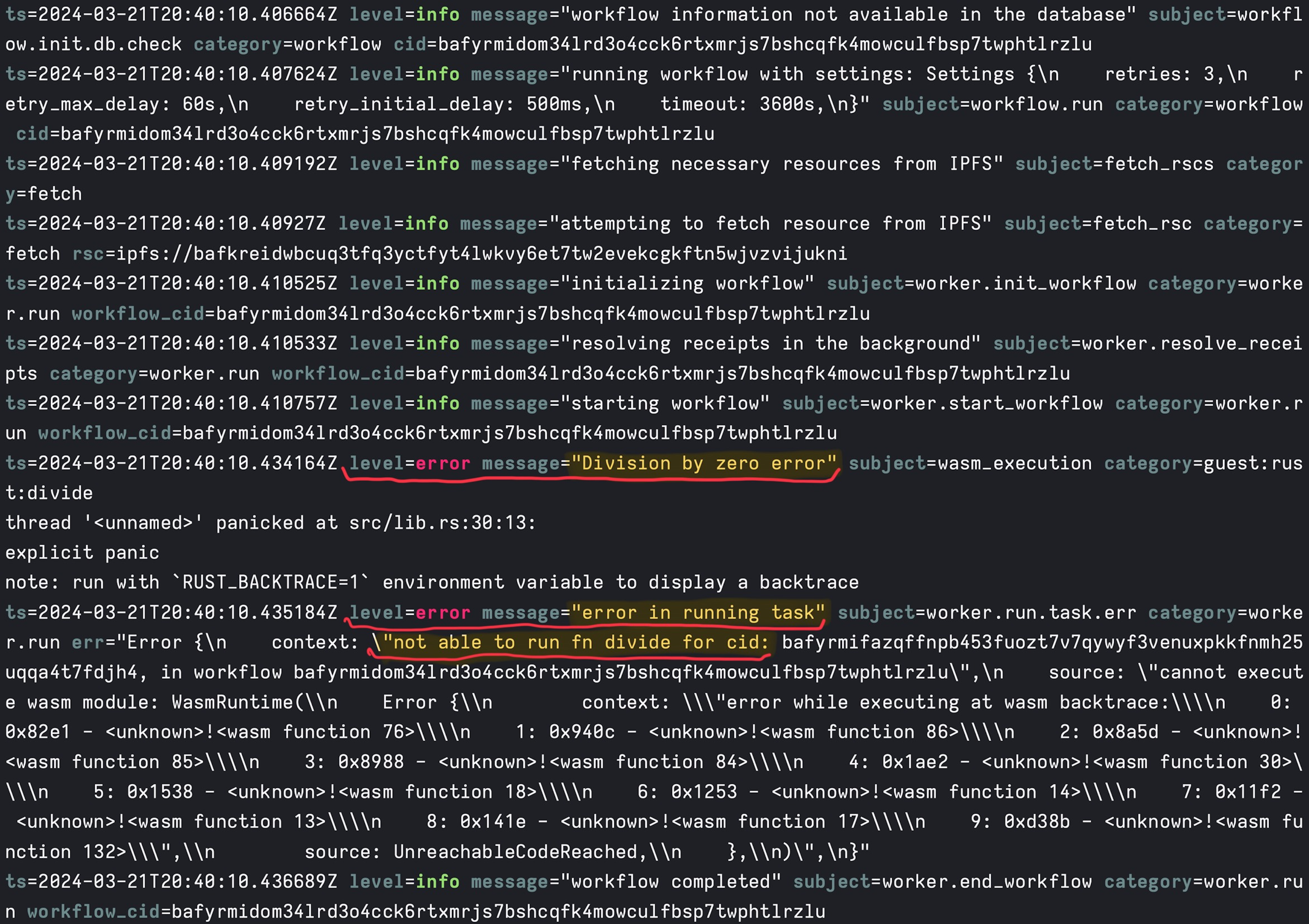
Task: Click the subject=worker.end_workflow field
Action: (942, 881)
